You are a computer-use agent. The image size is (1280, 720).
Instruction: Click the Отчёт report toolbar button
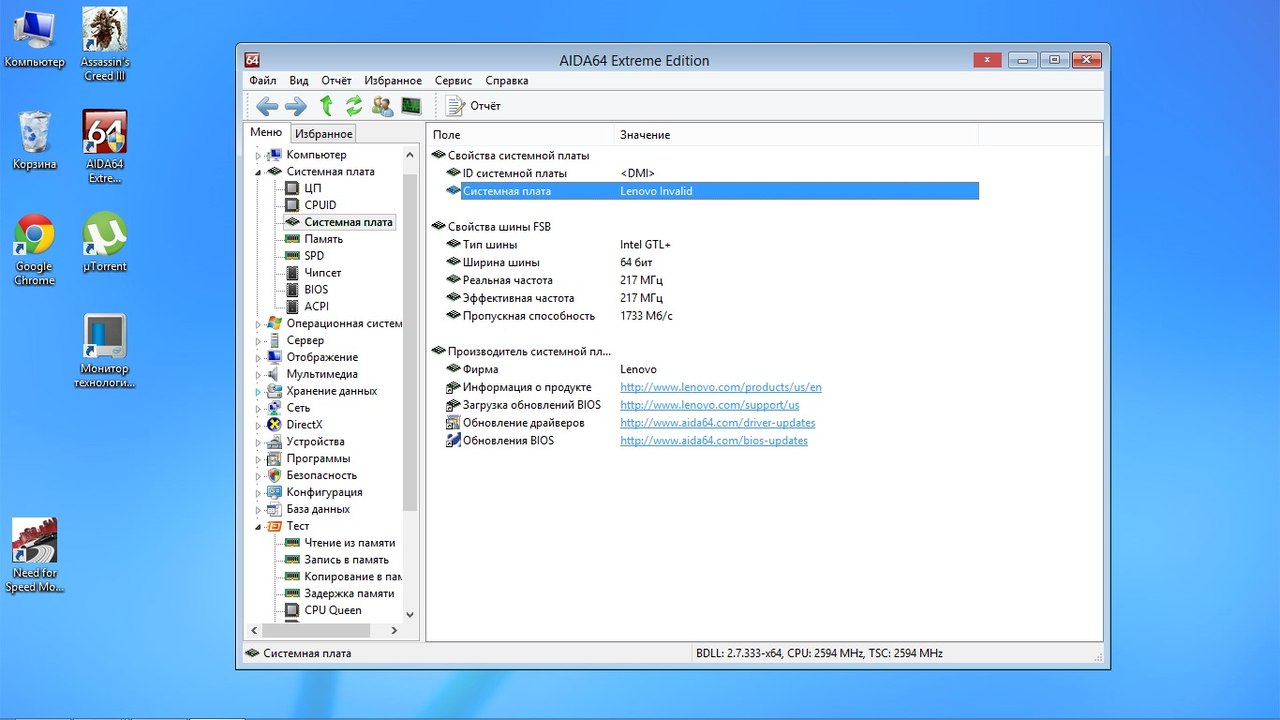tap(474, 106)
